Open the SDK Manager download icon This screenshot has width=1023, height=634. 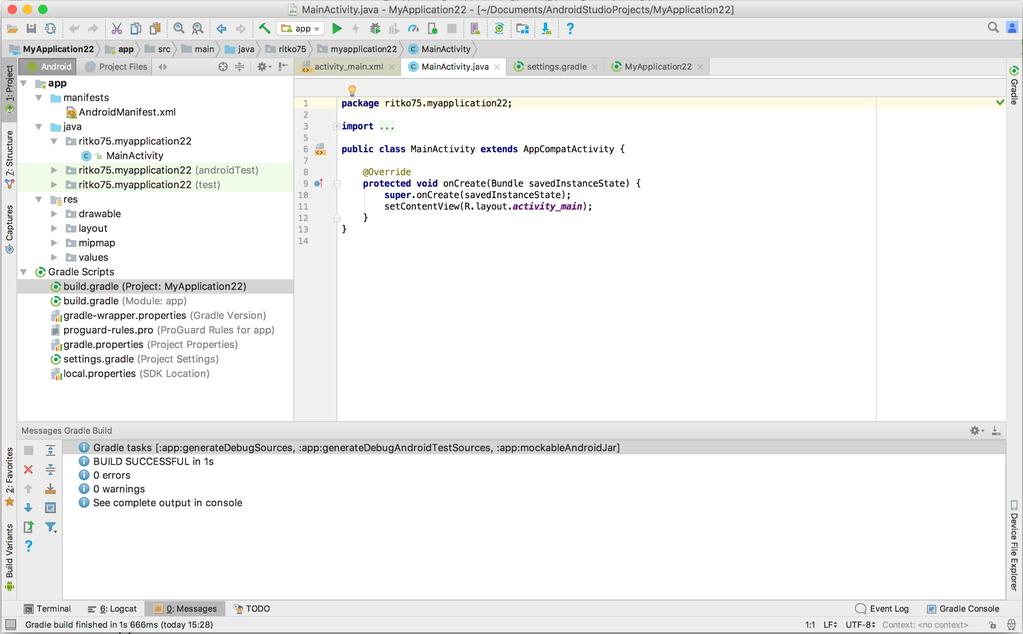546,29
